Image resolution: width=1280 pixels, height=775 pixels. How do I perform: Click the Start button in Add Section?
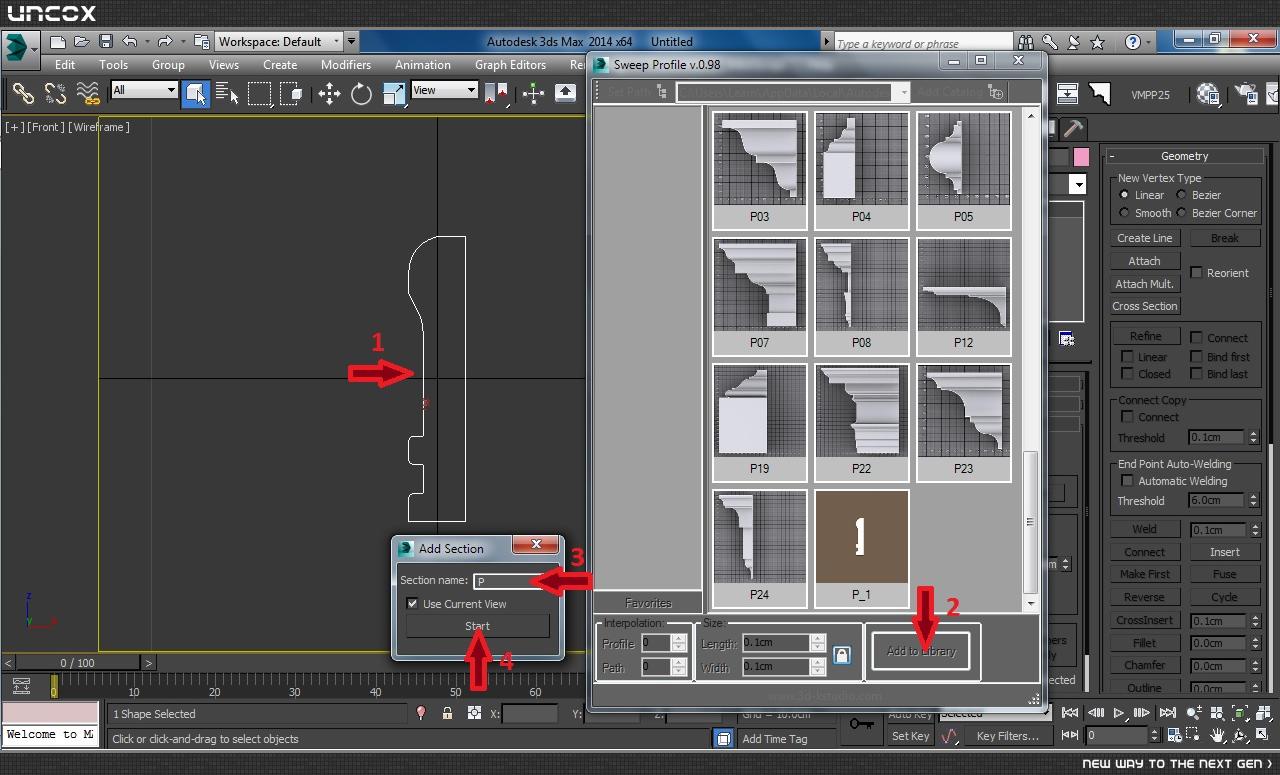pos(477,626)
